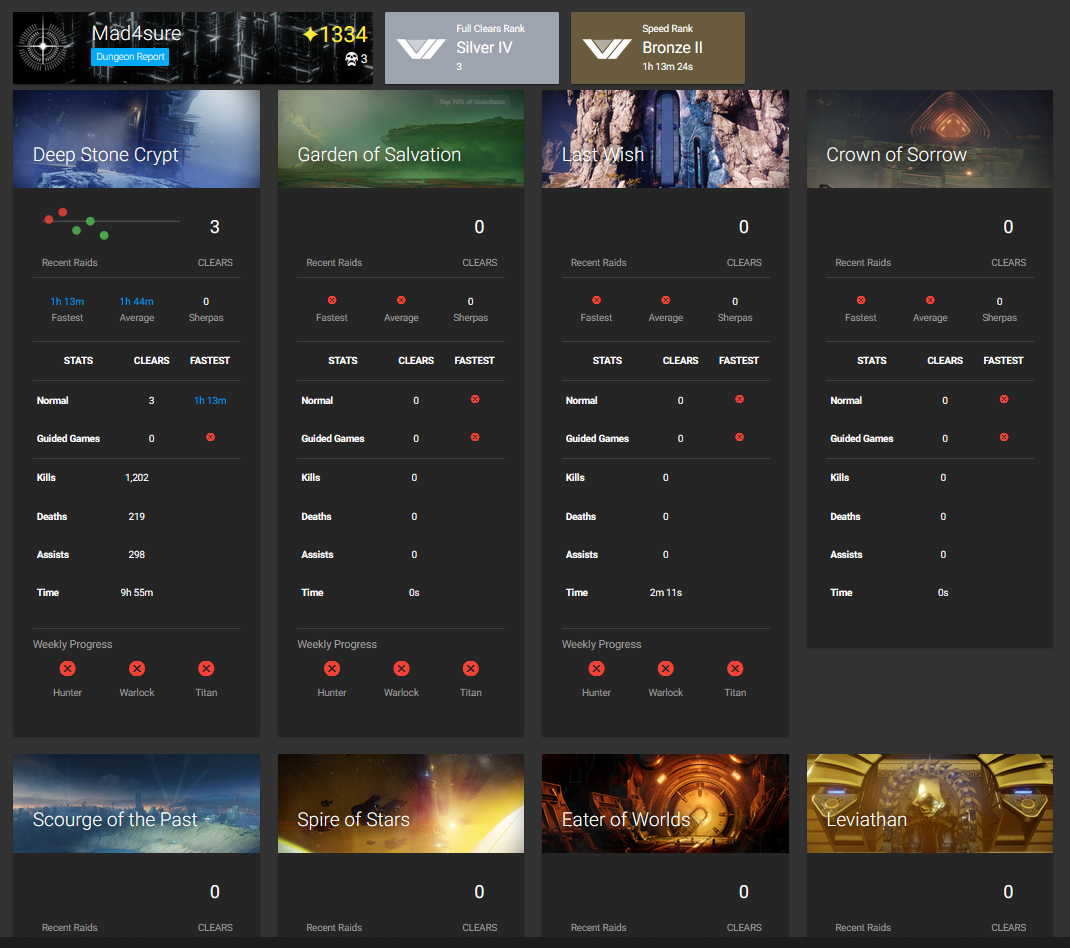1070x948 pixels.
Task: Click Last Wish Fastest red X icon
Action: 596,300
